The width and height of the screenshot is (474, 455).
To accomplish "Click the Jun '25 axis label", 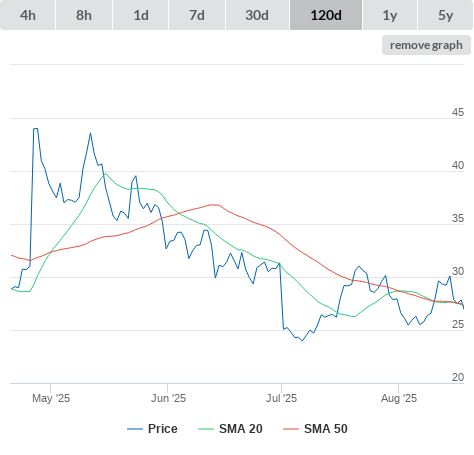I will (x=168, y=398).
